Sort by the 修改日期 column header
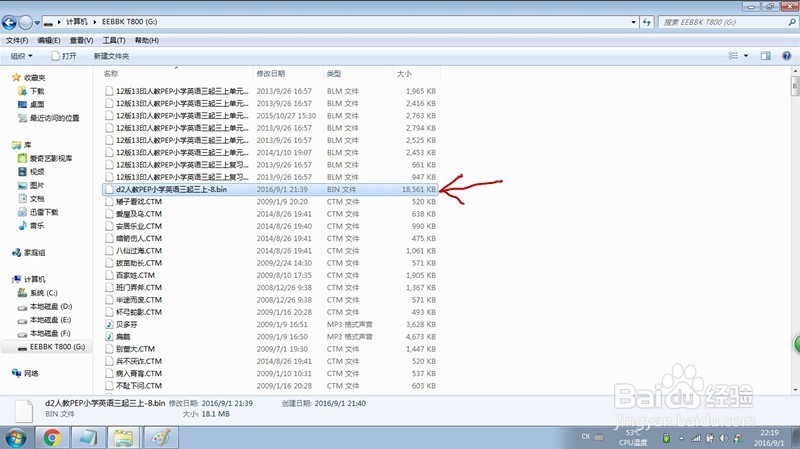This screenshot has height=449, width=800. pyautogui.click(x=288, y=73)
